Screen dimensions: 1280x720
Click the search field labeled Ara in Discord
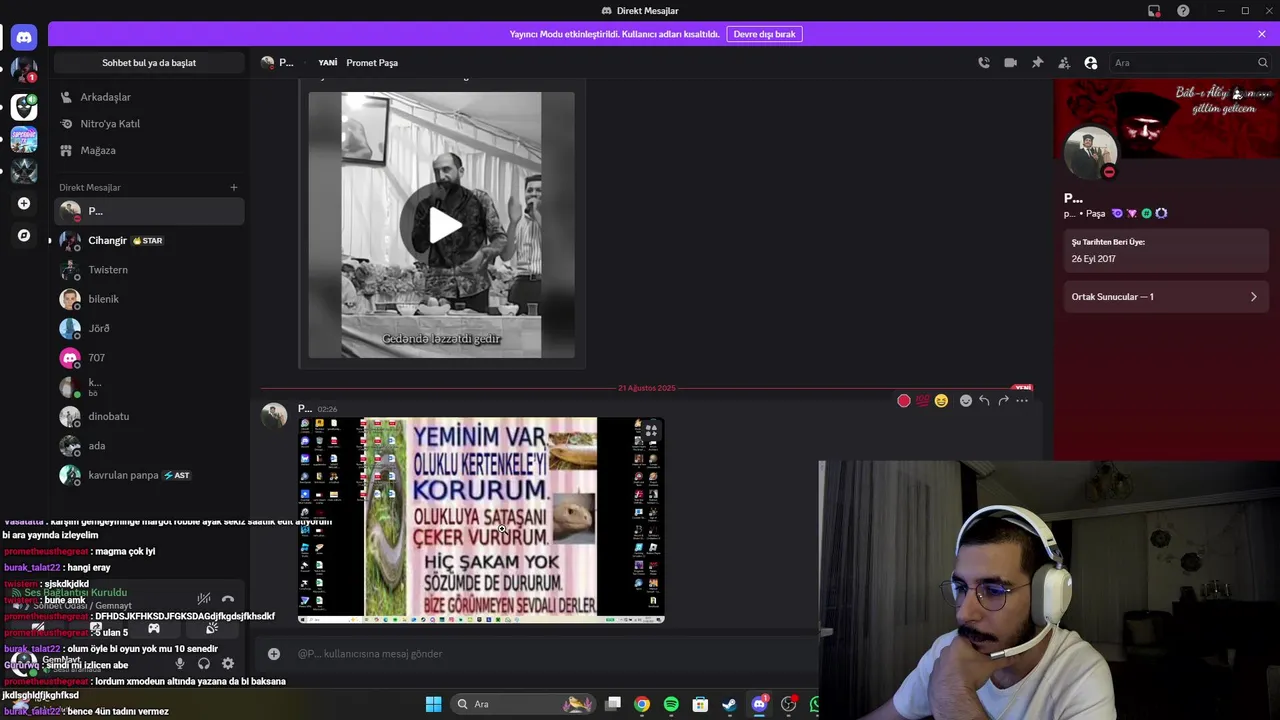coord(1190,62)
